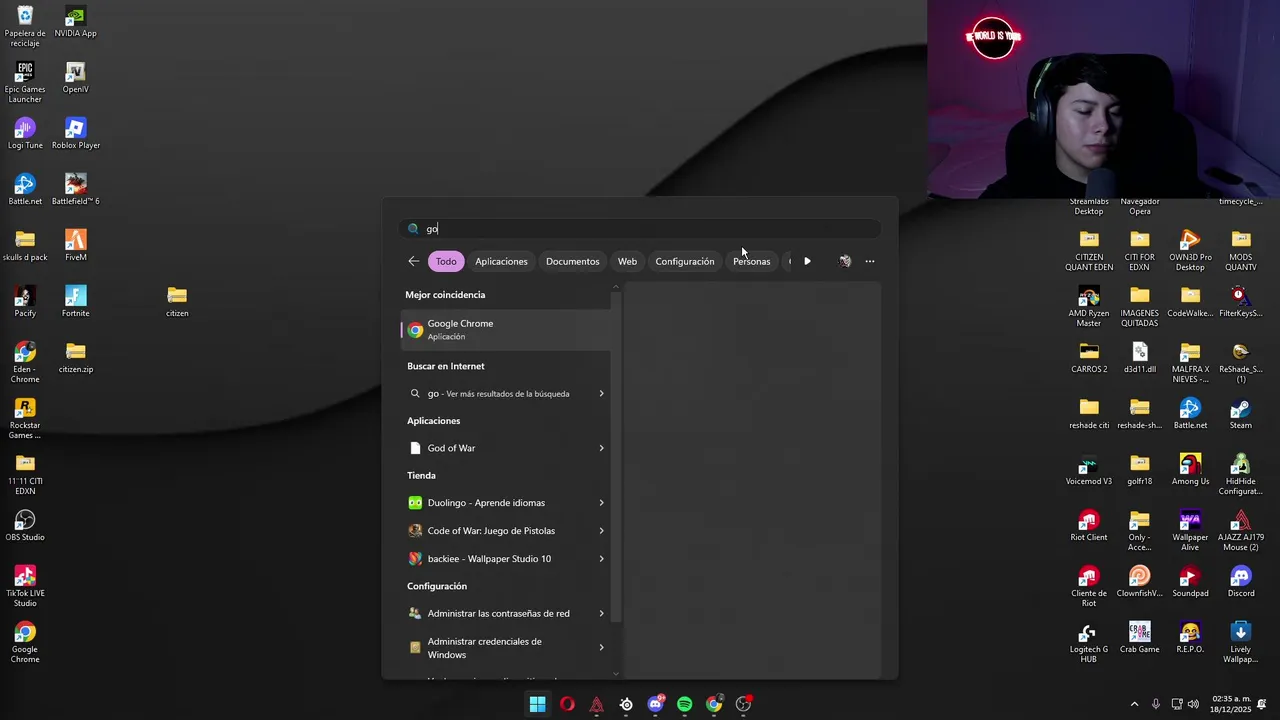Open the NVIDIA App desktop shortcut
Screen dimensions: 1280x720
pyautogui.click(x=76, y=22)
